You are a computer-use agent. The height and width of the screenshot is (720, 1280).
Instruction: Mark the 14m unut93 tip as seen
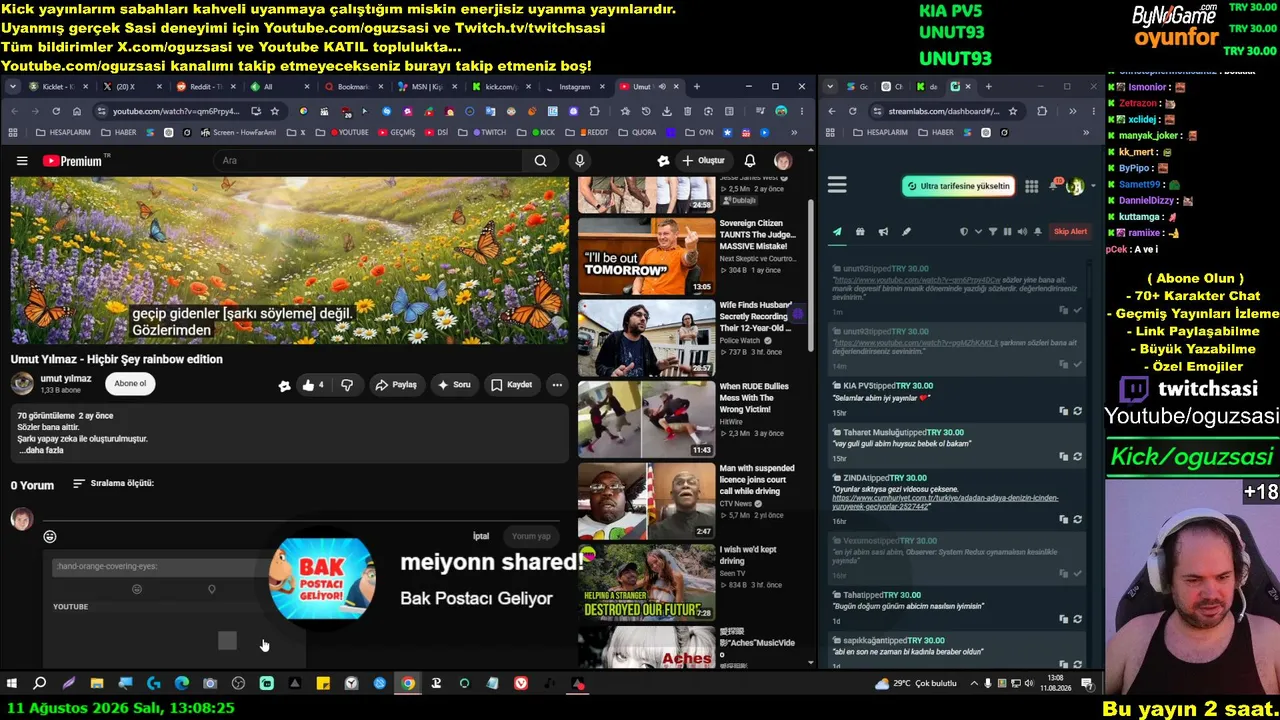pos(1077,364)
